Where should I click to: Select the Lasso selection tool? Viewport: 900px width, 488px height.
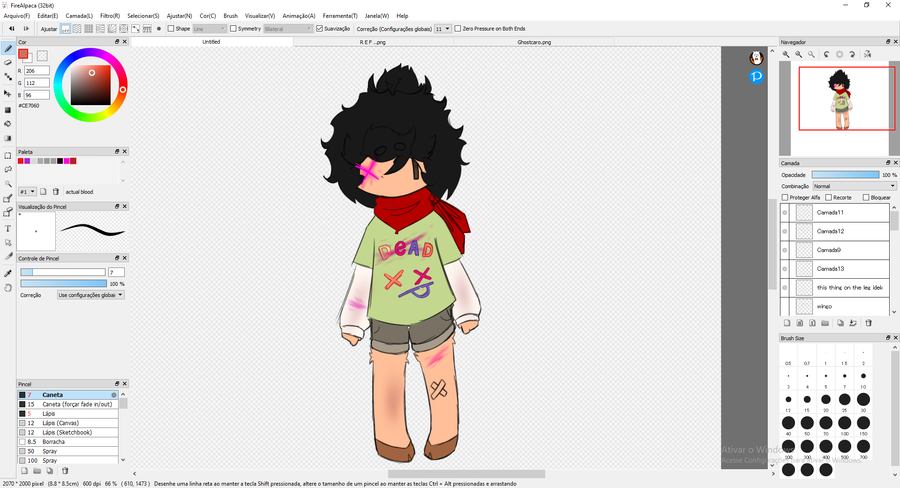pos(8,169)
